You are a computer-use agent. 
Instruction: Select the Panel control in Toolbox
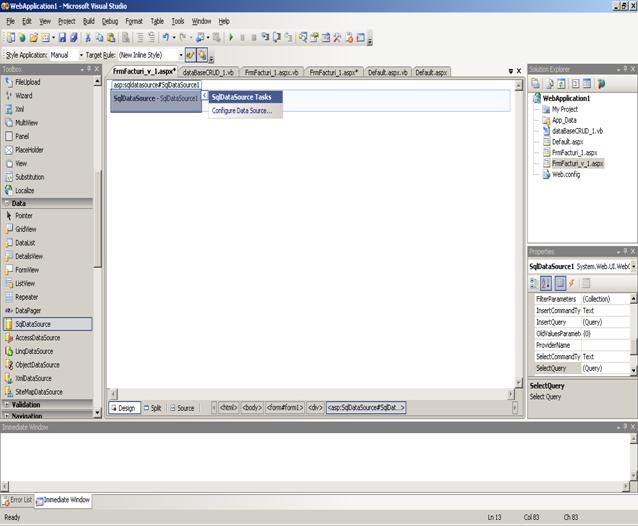[x=47, y=136]
